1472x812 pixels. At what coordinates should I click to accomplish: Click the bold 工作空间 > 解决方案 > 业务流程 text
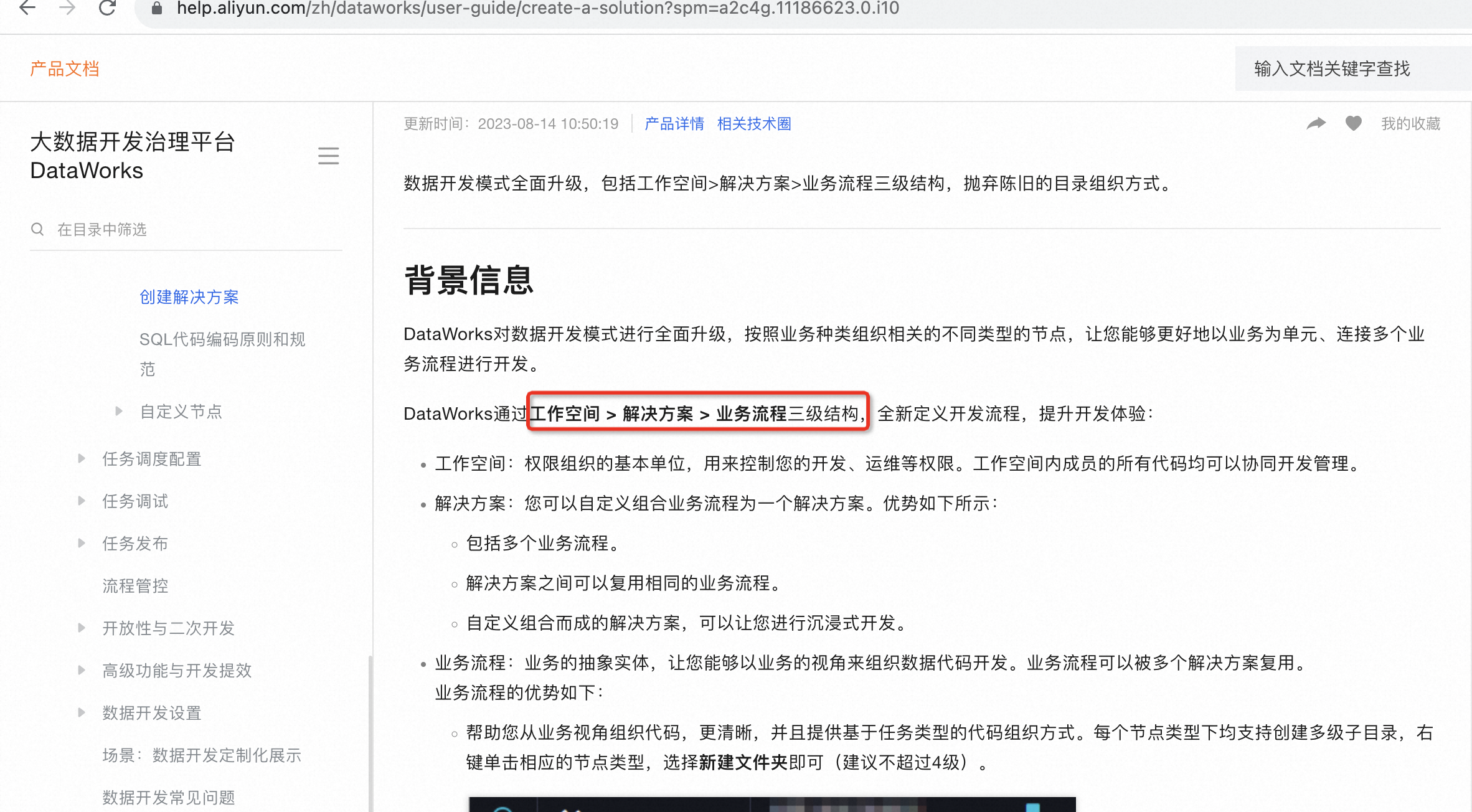658,413
